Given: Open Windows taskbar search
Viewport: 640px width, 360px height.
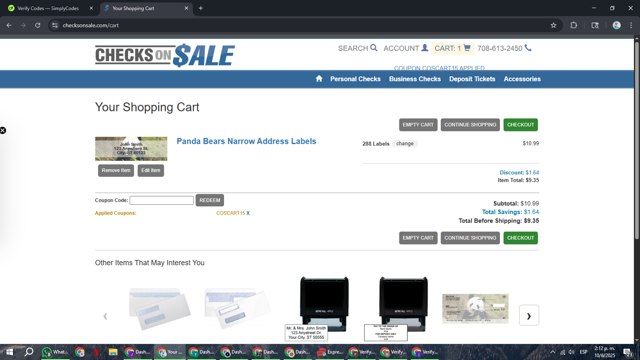Looking at the screenshot, I should tap(29, 352).
